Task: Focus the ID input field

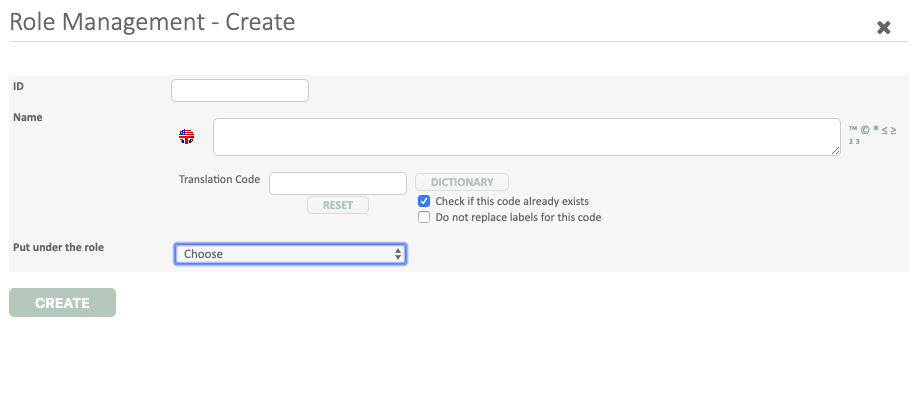Action: coord(240,91)
